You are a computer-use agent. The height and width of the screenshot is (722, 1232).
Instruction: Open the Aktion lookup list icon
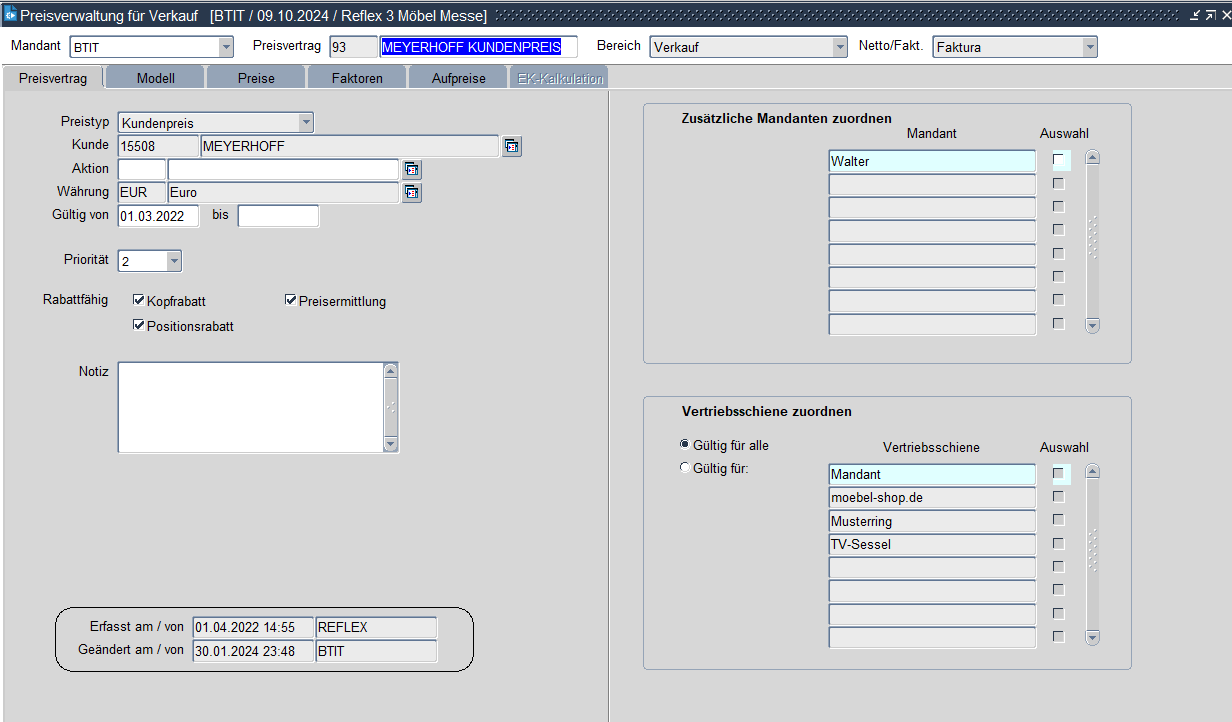(411, 170)
